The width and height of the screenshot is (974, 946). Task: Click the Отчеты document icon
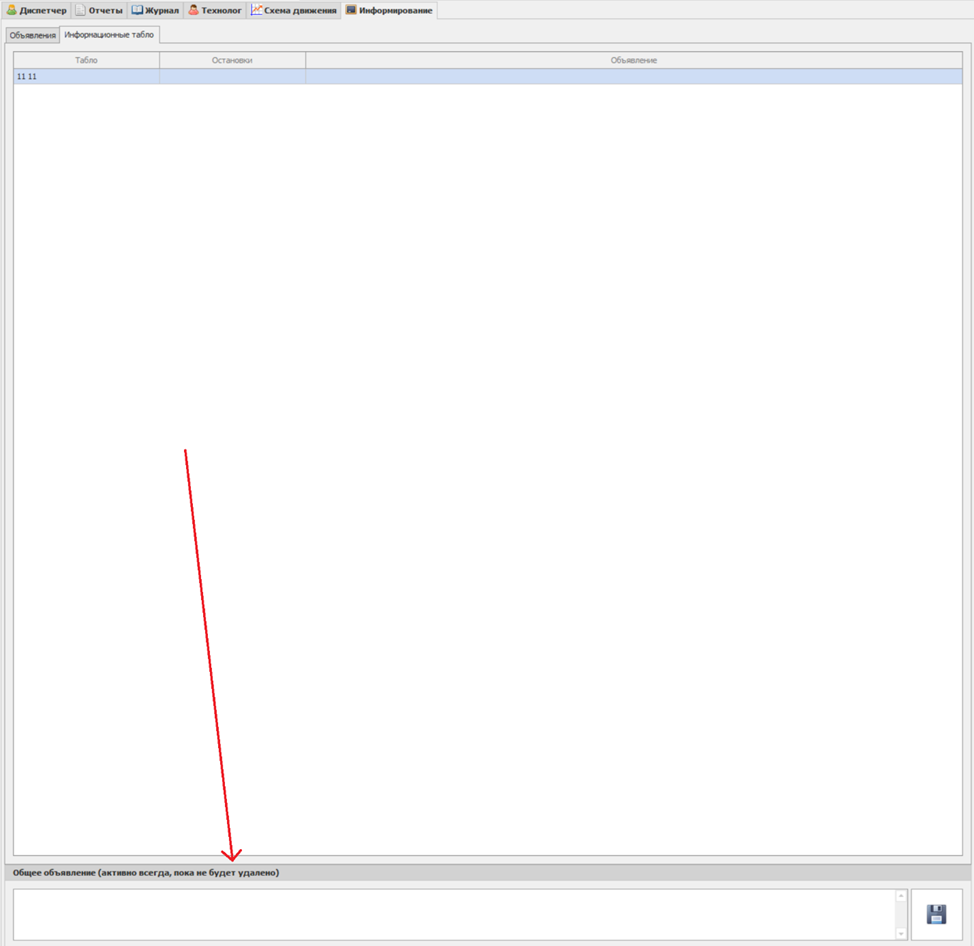click(x=81, y=10)
